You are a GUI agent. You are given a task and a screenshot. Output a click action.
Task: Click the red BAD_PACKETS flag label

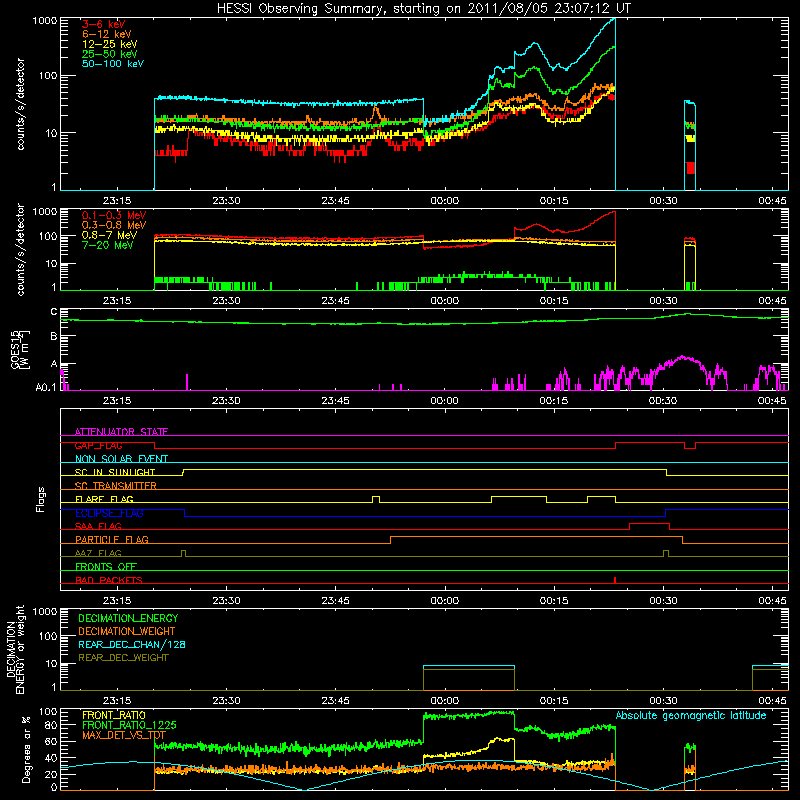109,580
